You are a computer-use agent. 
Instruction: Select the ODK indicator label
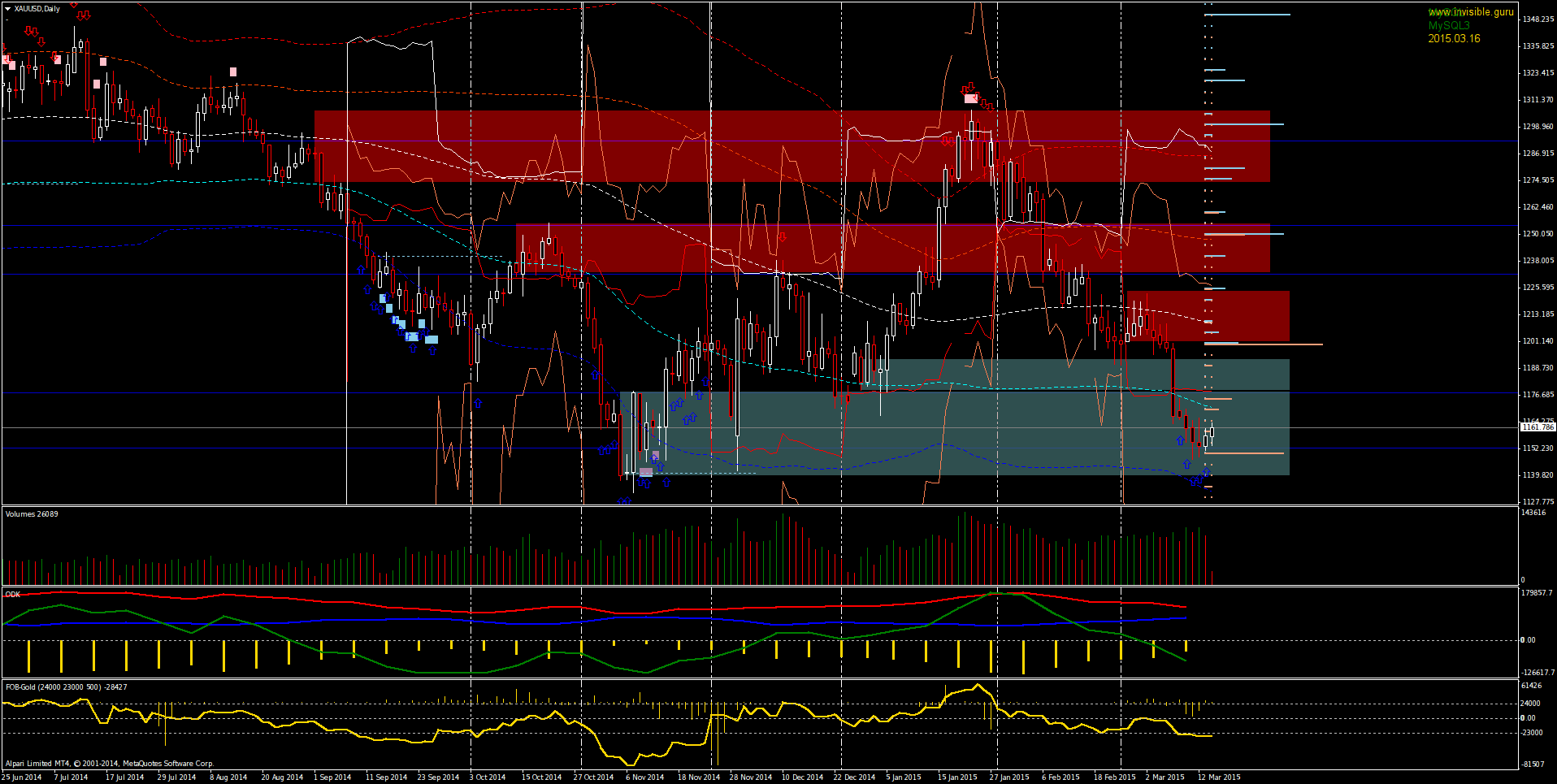pos(12,594)
